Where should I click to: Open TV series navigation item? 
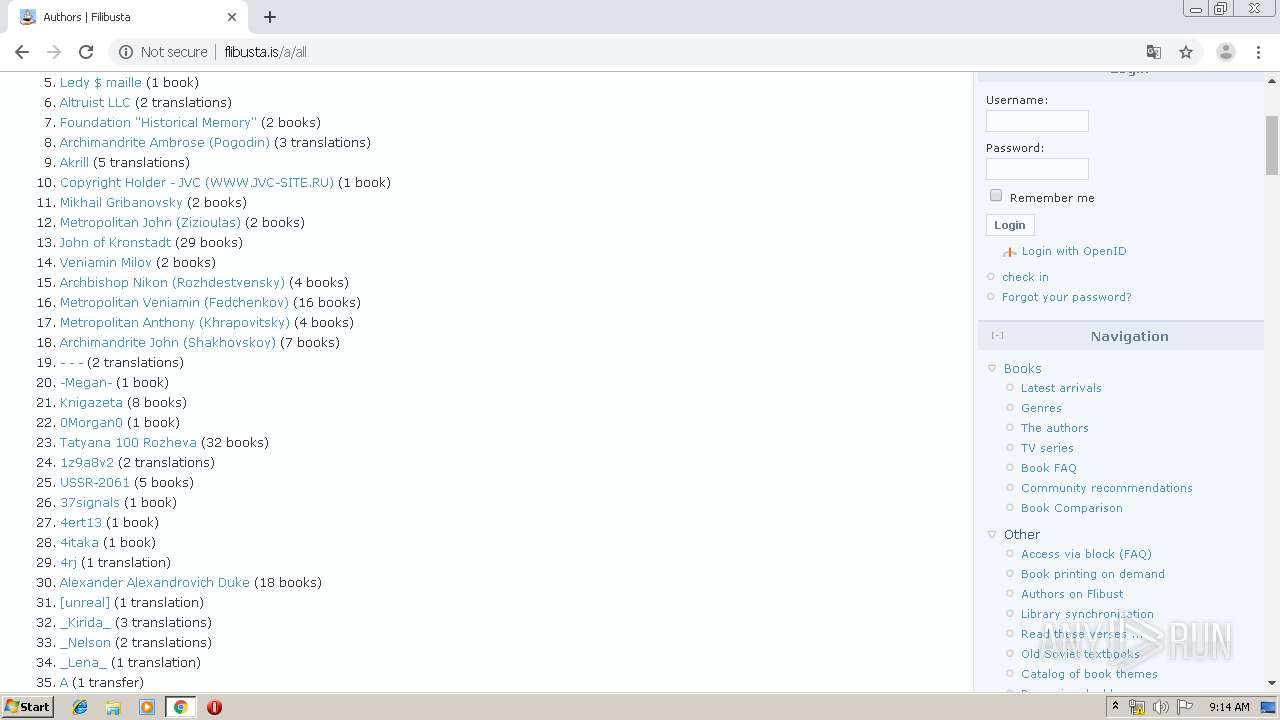[1047, 448]
